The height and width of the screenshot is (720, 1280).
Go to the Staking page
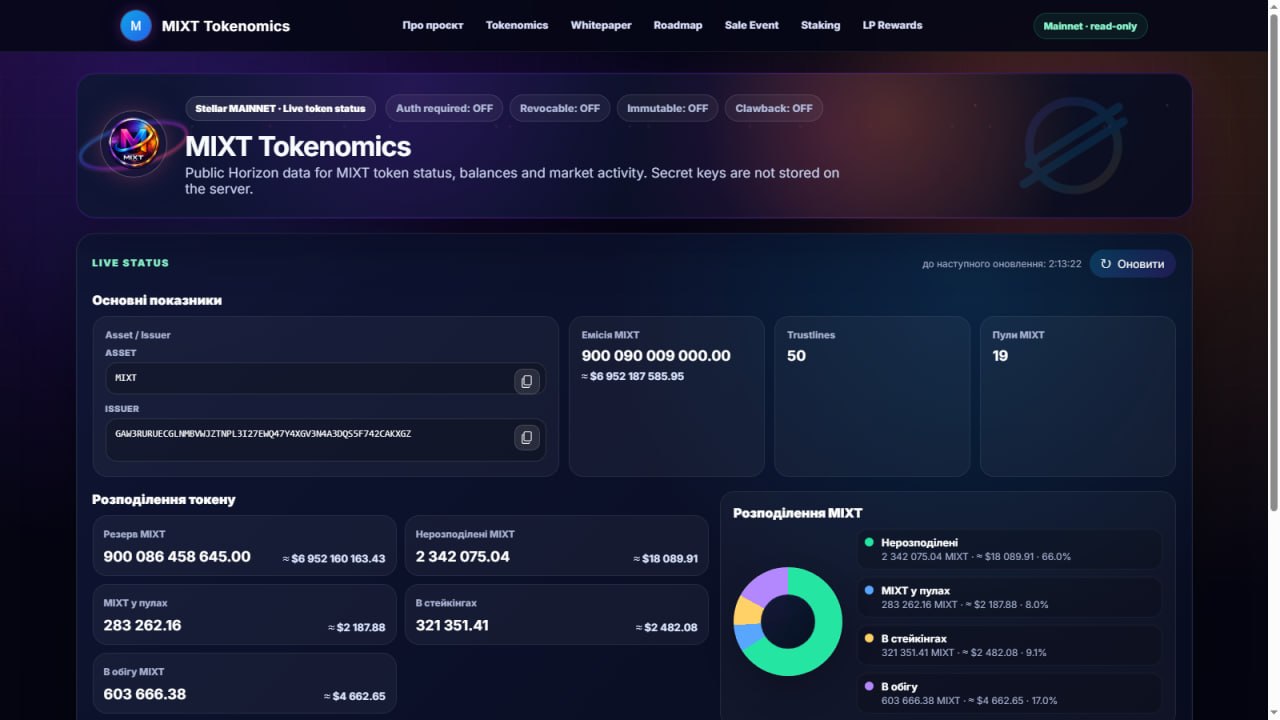820,25
